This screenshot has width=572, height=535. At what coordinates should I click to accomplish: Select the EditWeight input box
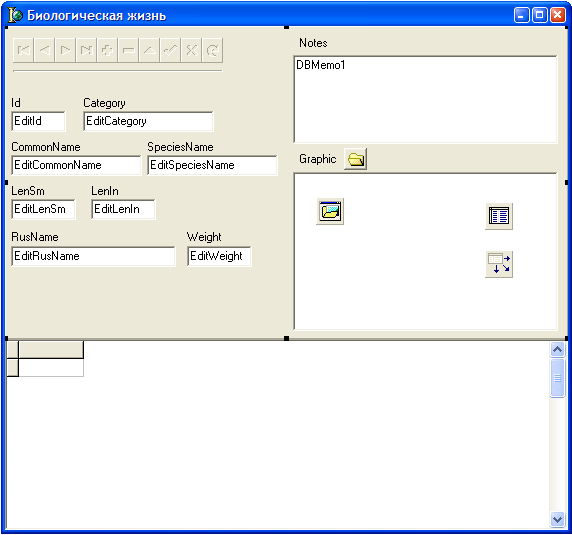pyautogui.click(x=219, y=256)
